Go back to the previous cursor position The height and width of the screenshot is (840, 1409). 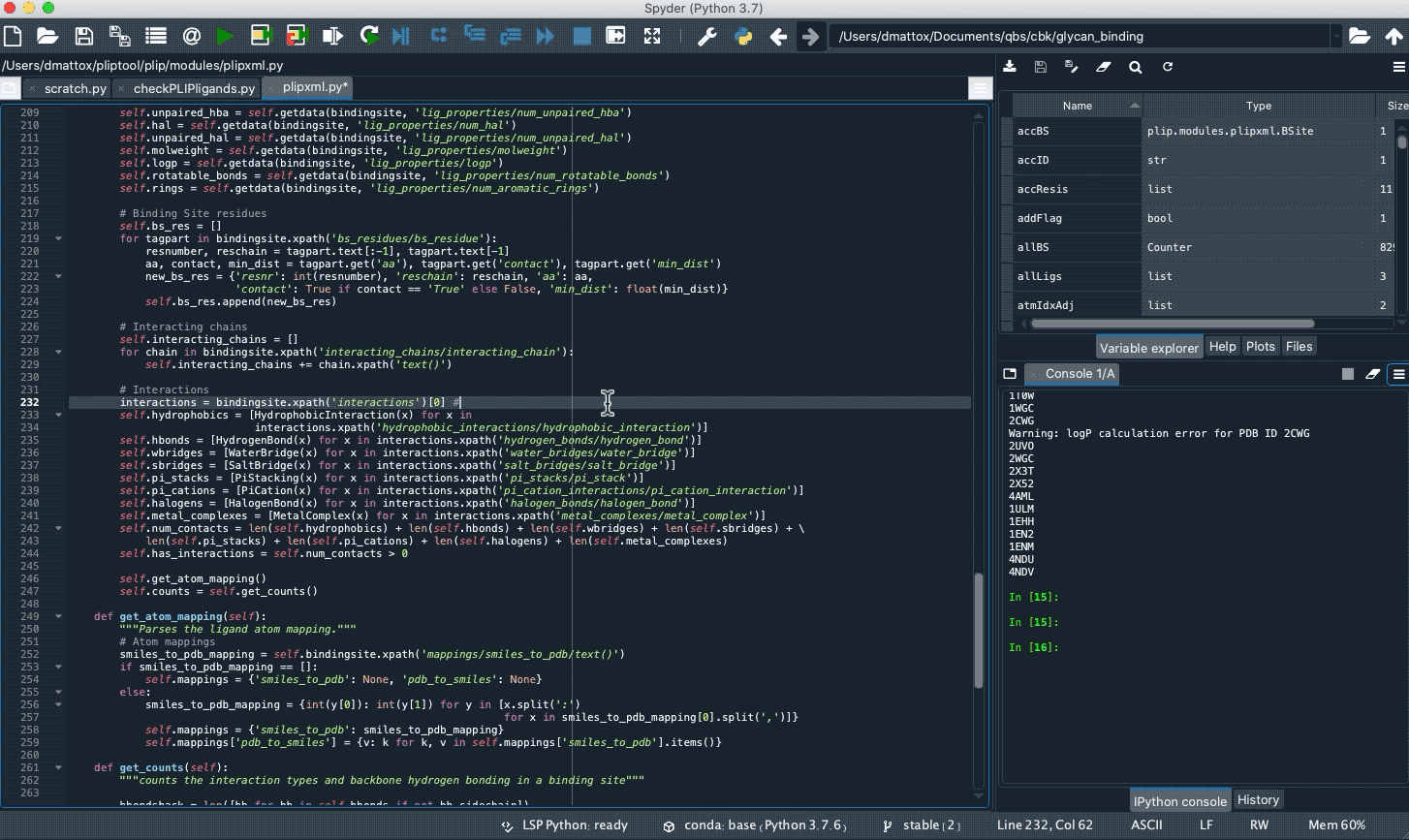(x=778, y=37)
